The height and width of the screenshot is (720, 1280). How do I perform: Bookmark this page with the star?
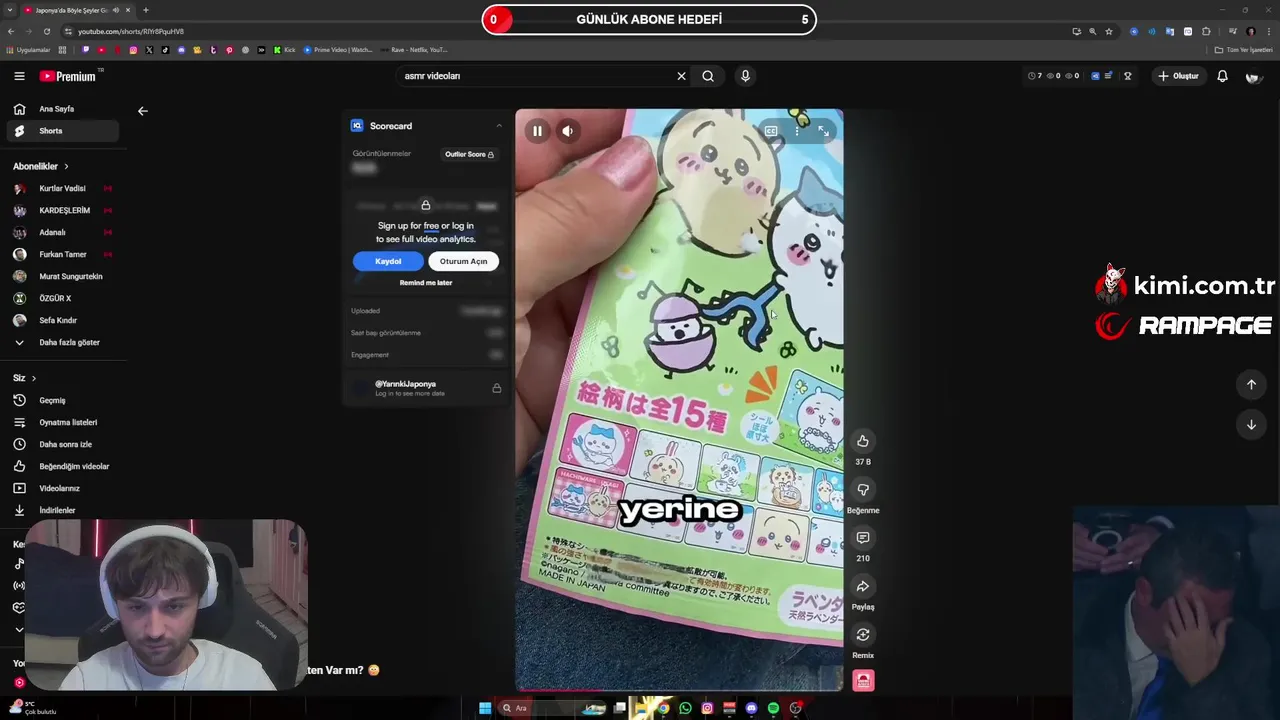[1109, 31]
